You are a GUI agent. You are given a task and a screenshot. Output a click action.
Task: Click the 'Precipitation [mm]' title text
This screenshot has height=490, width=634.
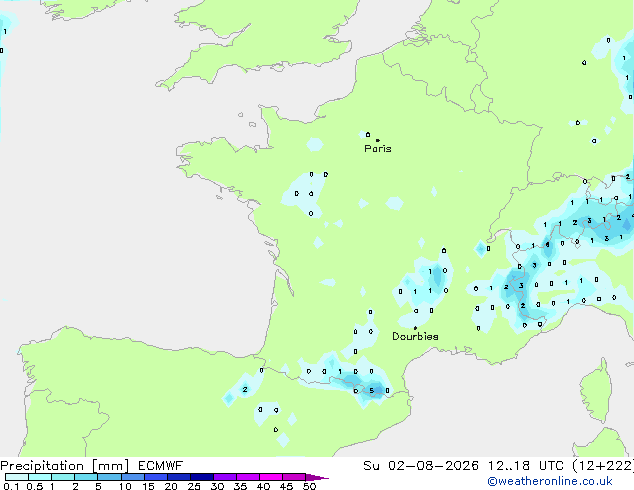coord(65,466)
